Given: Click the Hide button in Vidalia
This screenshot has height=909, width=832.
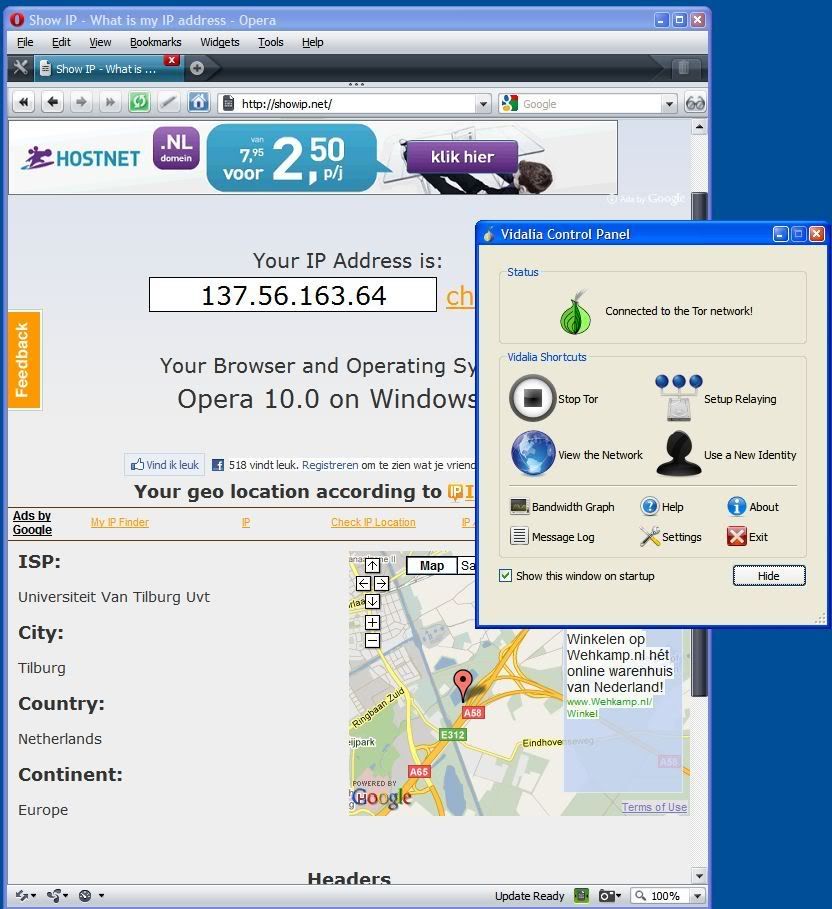Looking at the screenshot, I should [768, 576].
